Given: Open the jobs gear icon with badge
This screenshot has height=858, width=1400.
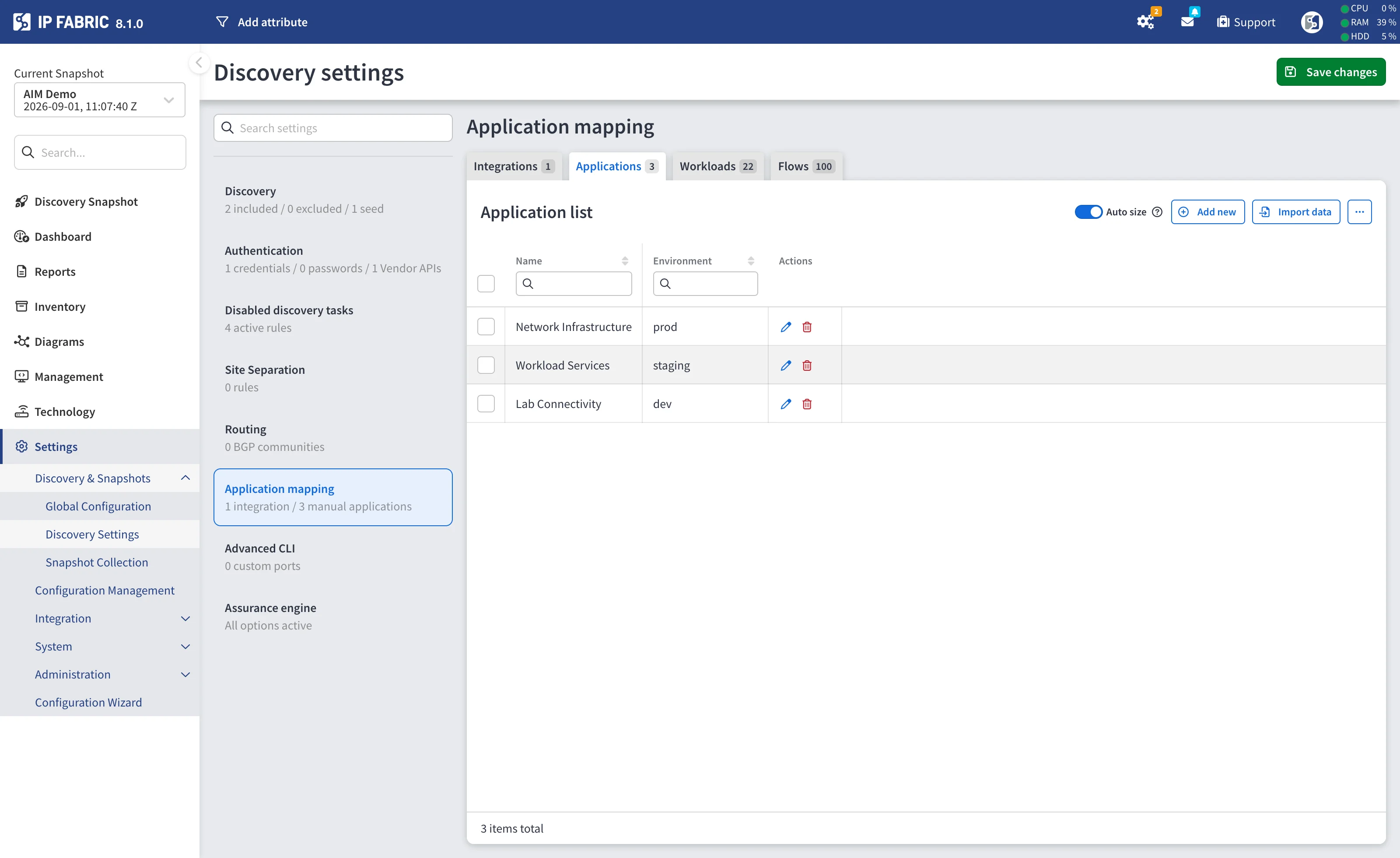Looking at the screenshot, I should 1145,21.
